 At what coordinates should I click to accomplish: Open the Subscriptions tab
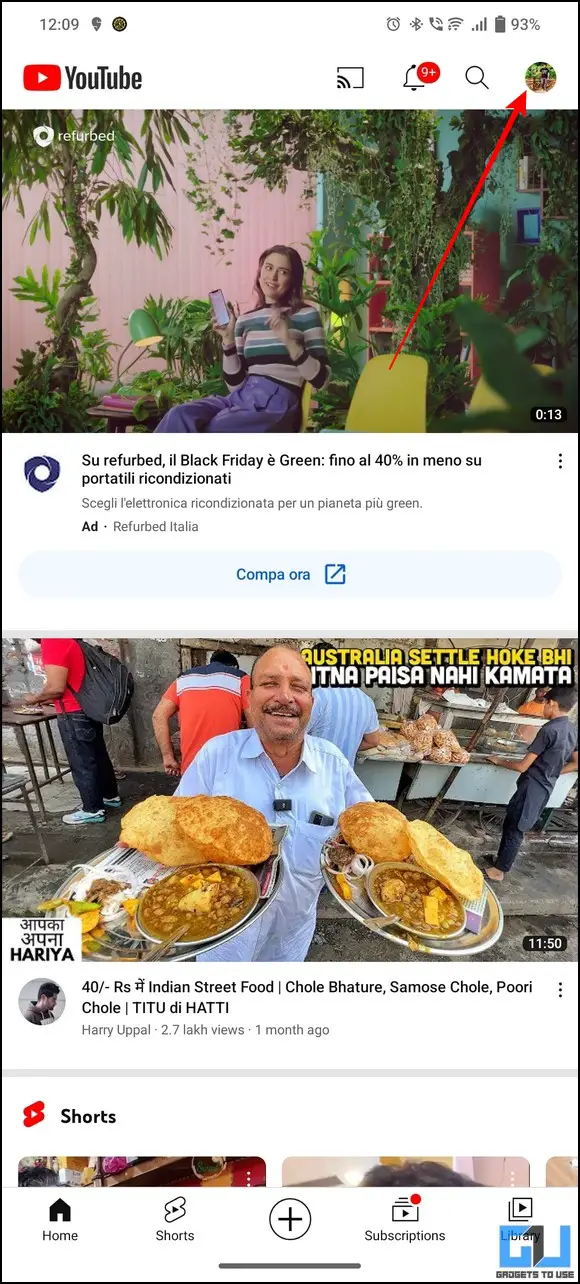(x=405, y=1220)
